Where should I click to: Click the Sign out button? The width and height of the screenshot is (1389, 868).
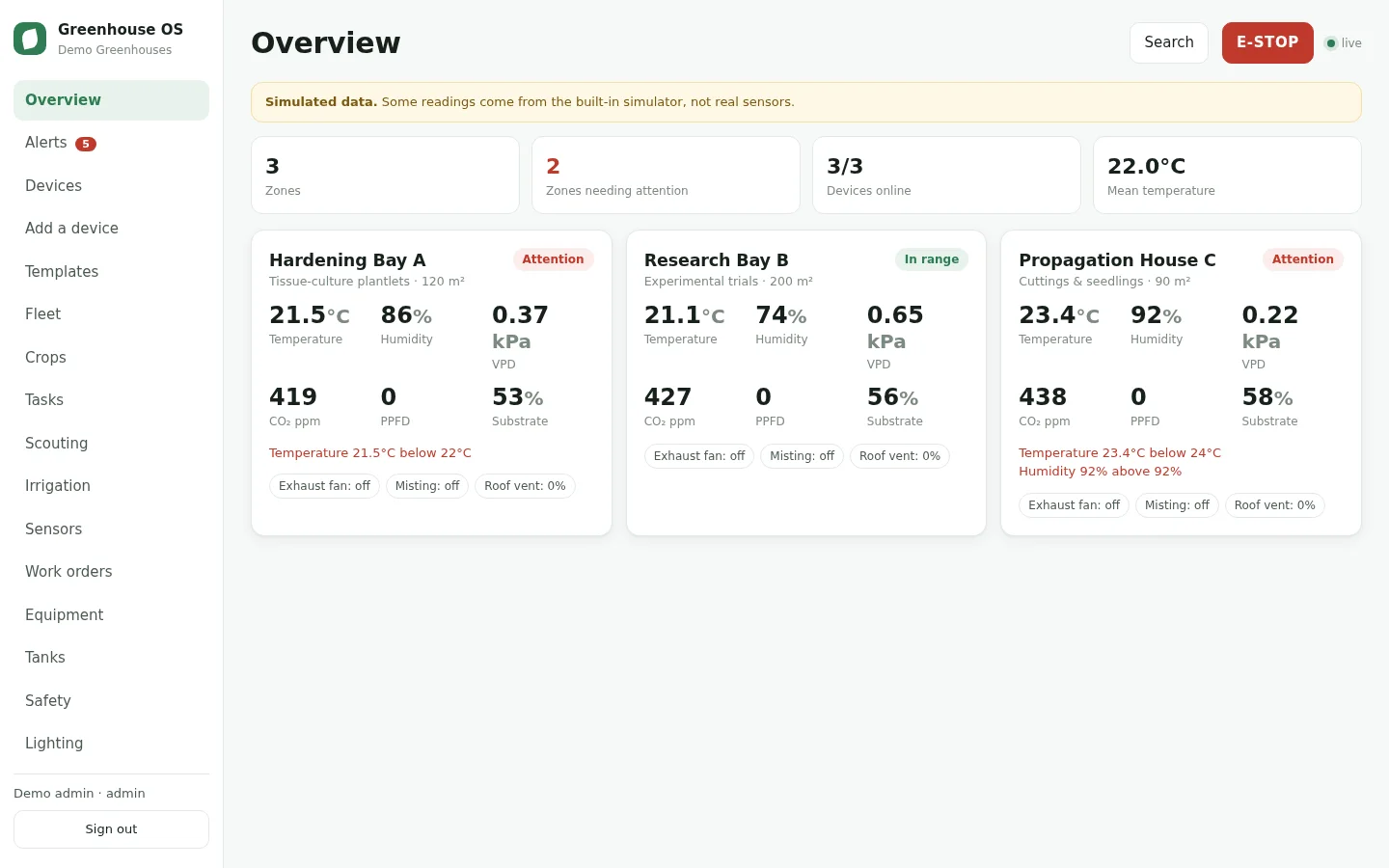click(111, 829)
